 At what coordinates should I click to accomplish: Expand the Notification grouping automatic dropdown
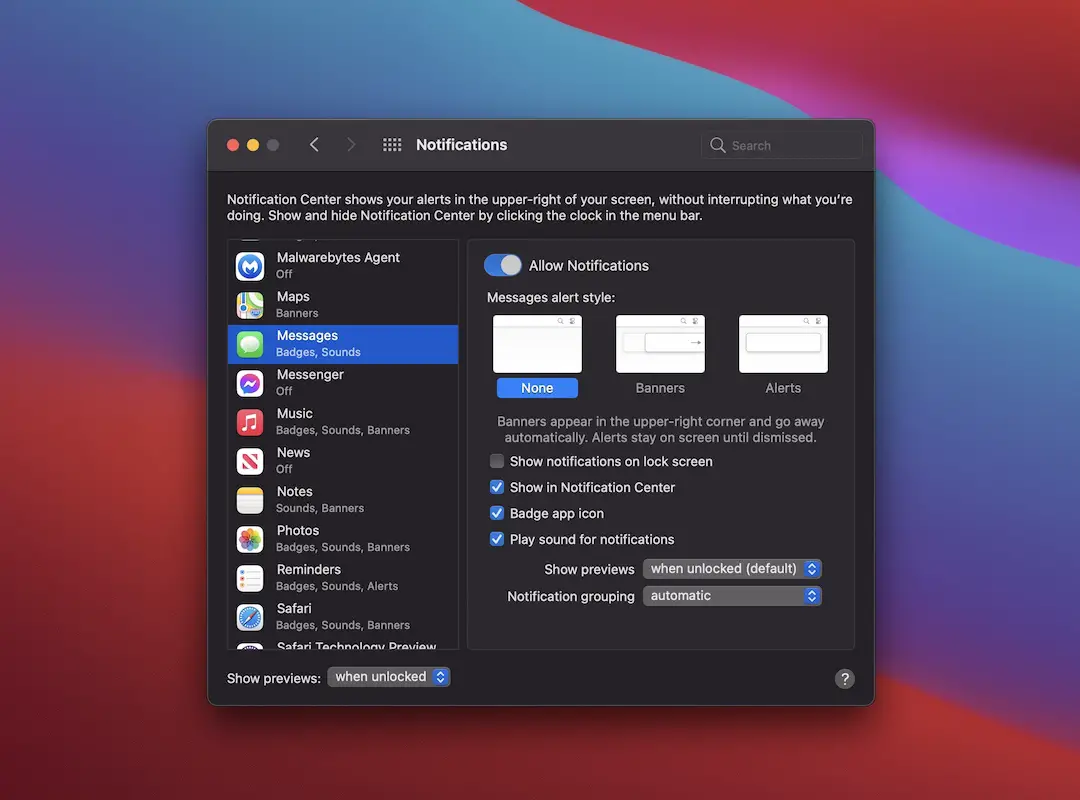(732, 596)
